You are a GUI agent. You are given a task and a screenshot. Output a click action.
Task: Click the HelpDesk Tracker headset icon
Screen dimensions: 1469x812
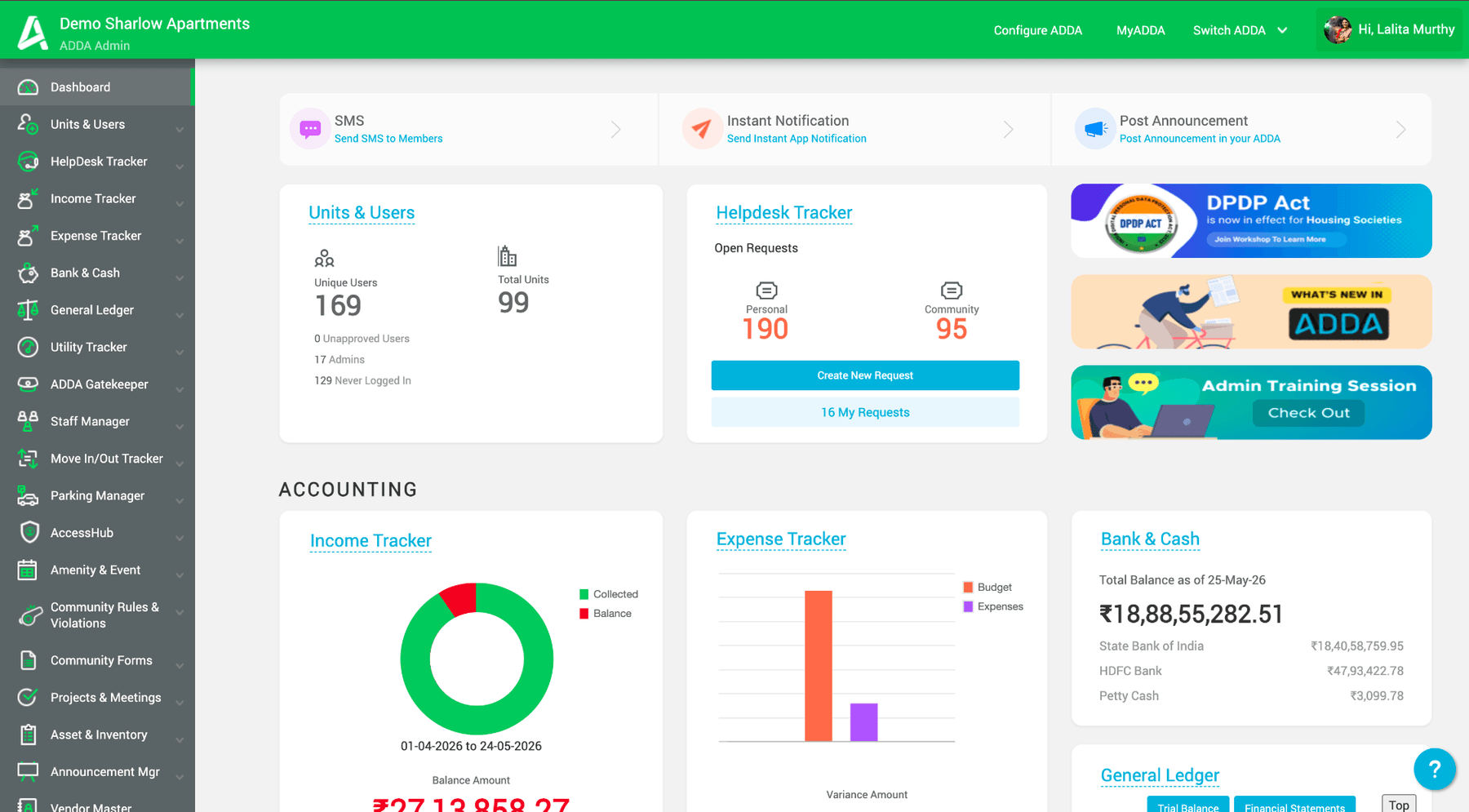click(x=28, y=162)
